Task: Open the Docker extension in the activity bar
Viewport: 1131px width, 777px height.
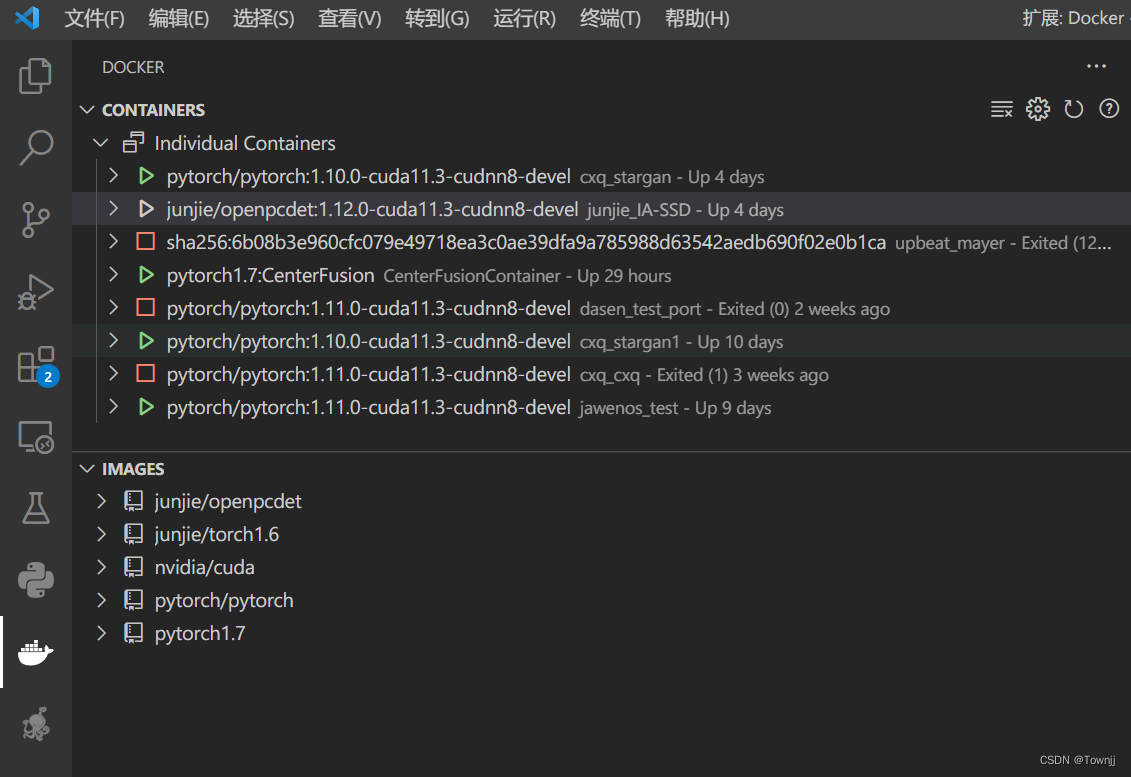Action: (35, 652)
